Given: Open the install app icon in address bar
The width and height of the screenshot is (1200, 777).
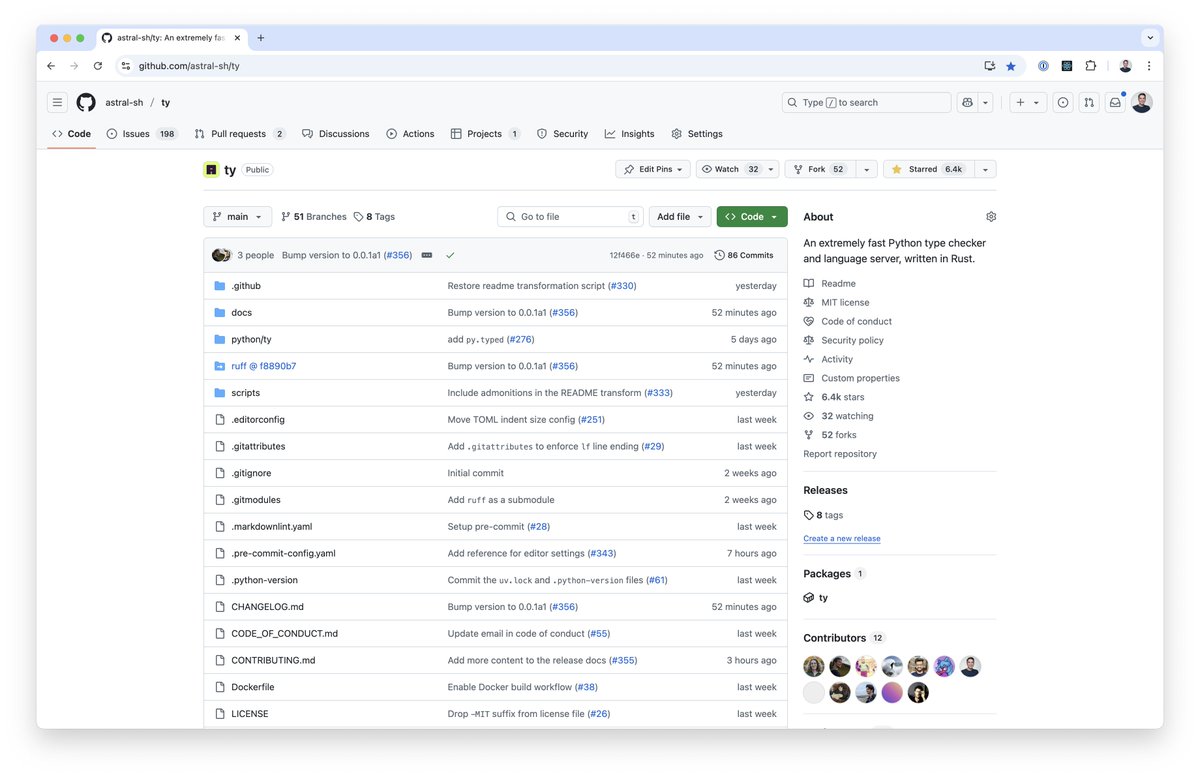Looking at the screenshot, I should point(989,66).
